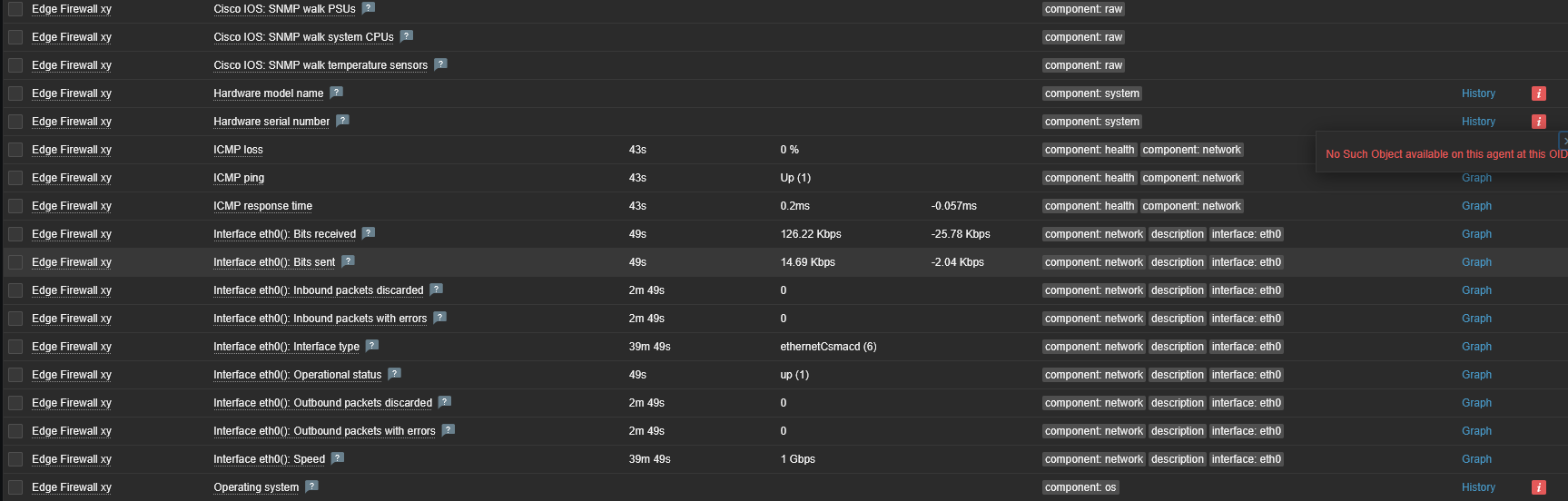Viewport: 1568px width, 501px height.
Task: Click red error icon on Hardware model name row
Action: pyautogui.click(x=1538, y=93)
